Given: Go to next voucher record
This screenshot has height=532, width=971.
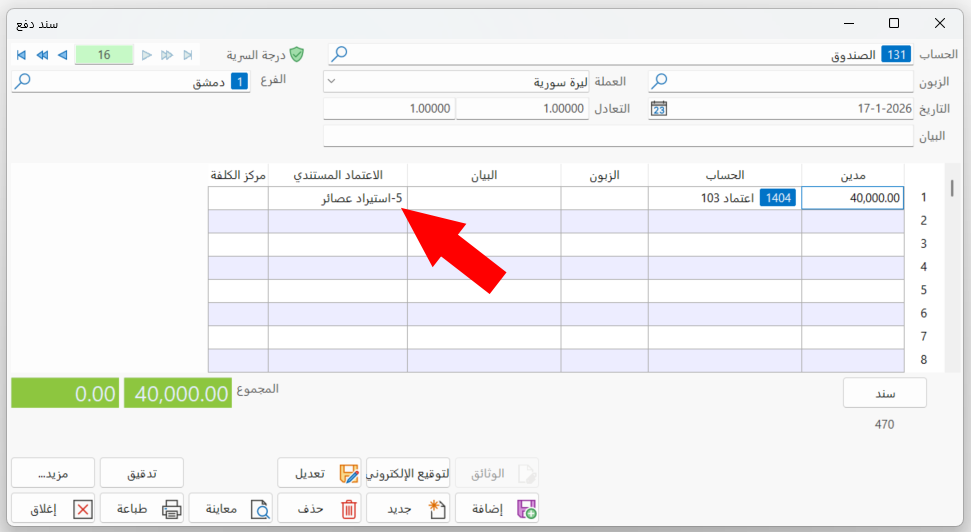Looking at the screenshot, I should (x=147, y=55).
